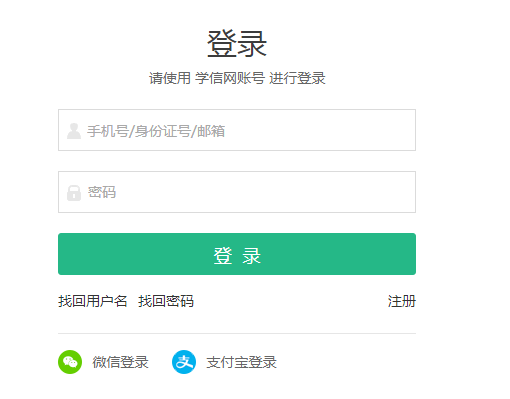
Task: Click the 手机号/身份证号/邮箱 placeholder text
Action: coord(156,131)
